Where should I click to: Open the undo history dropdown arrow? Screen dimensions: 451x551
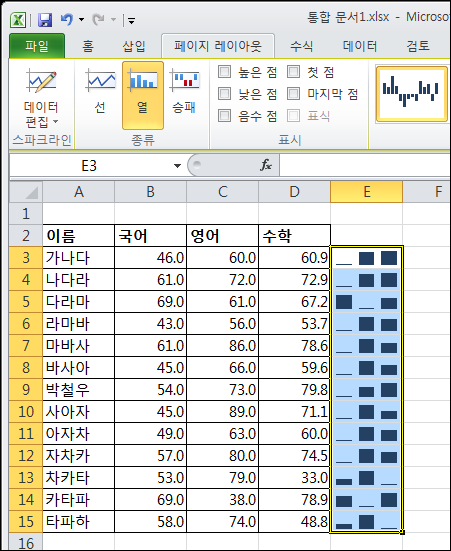click(82, 20)
